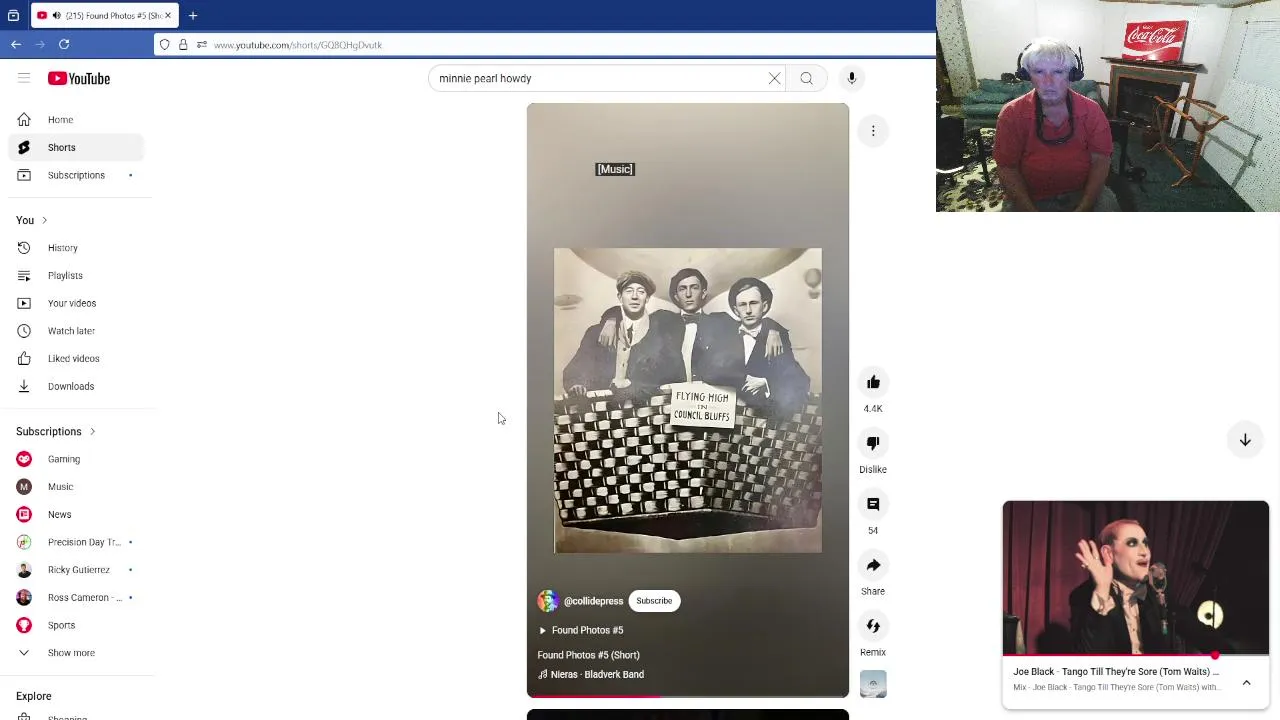1280x720 pixels.
Task: Seek on the Short's red progress bar
Action: click(688, 695)
